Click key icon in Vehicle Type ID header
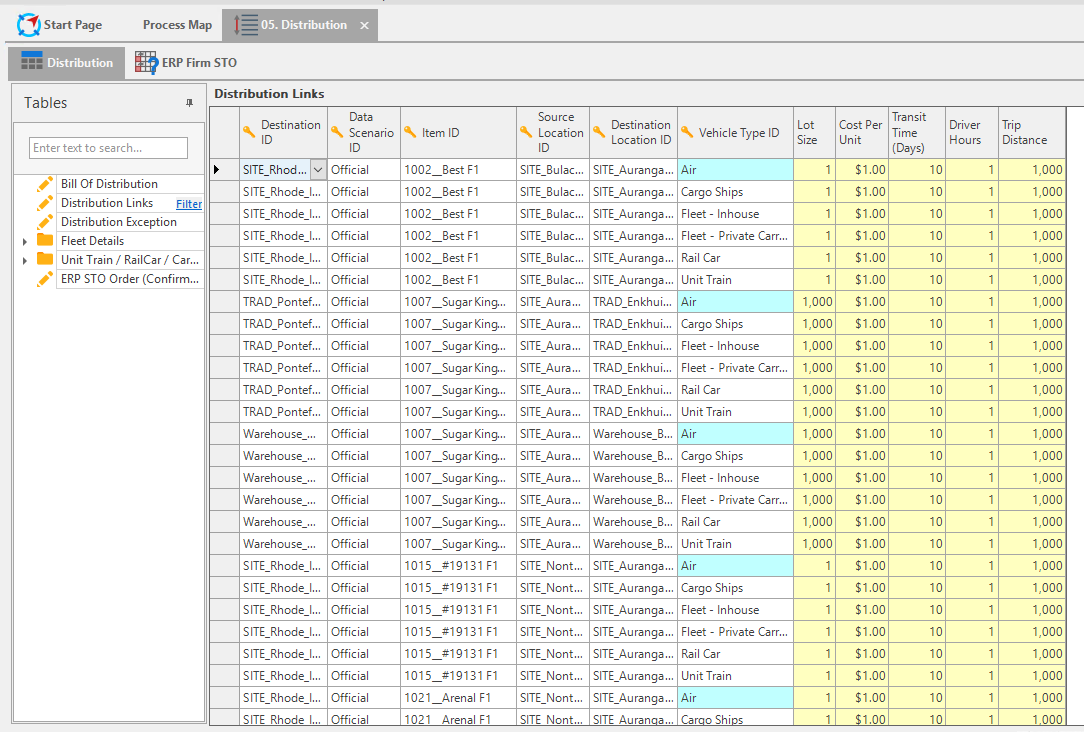The width and height of the screenshot is (1084, 732). (x=687, y=132)
